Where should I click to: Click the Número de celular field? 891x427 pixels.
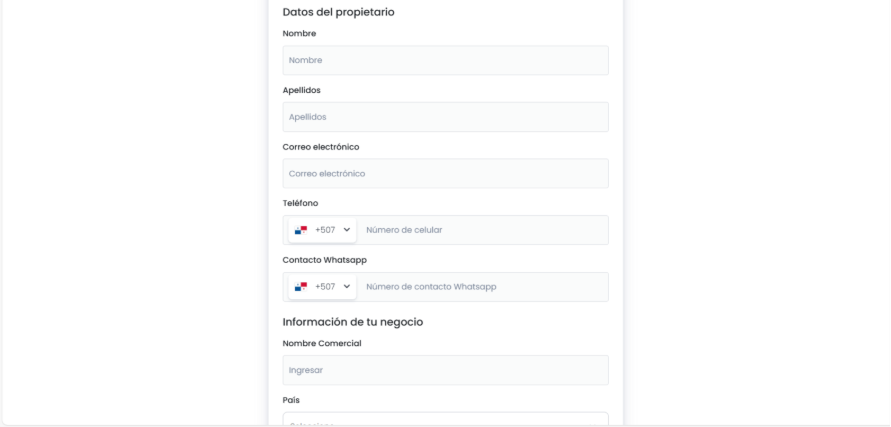[x=480, y=230]
